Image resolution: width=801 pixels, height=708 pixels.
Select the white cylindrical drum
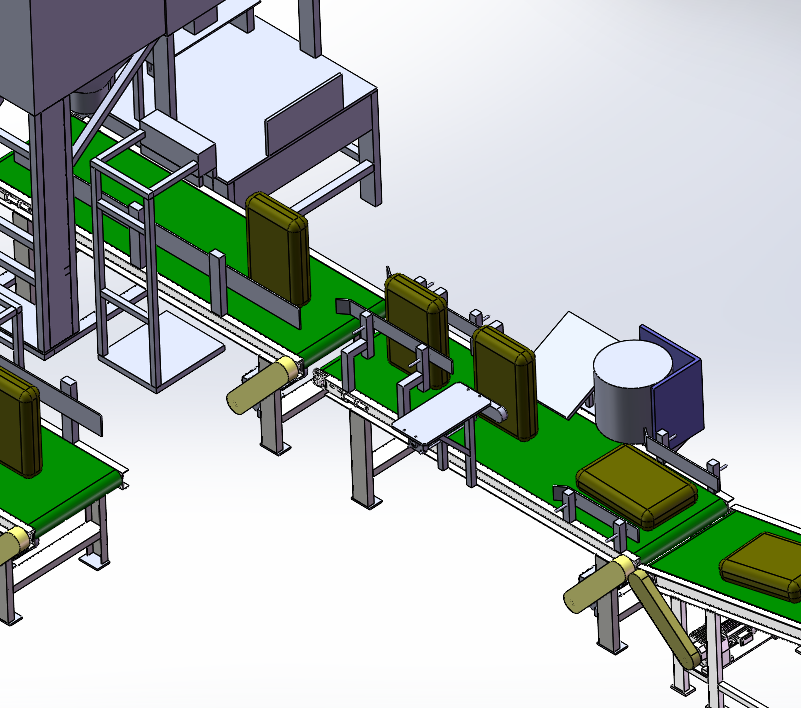tap(632, 391)
